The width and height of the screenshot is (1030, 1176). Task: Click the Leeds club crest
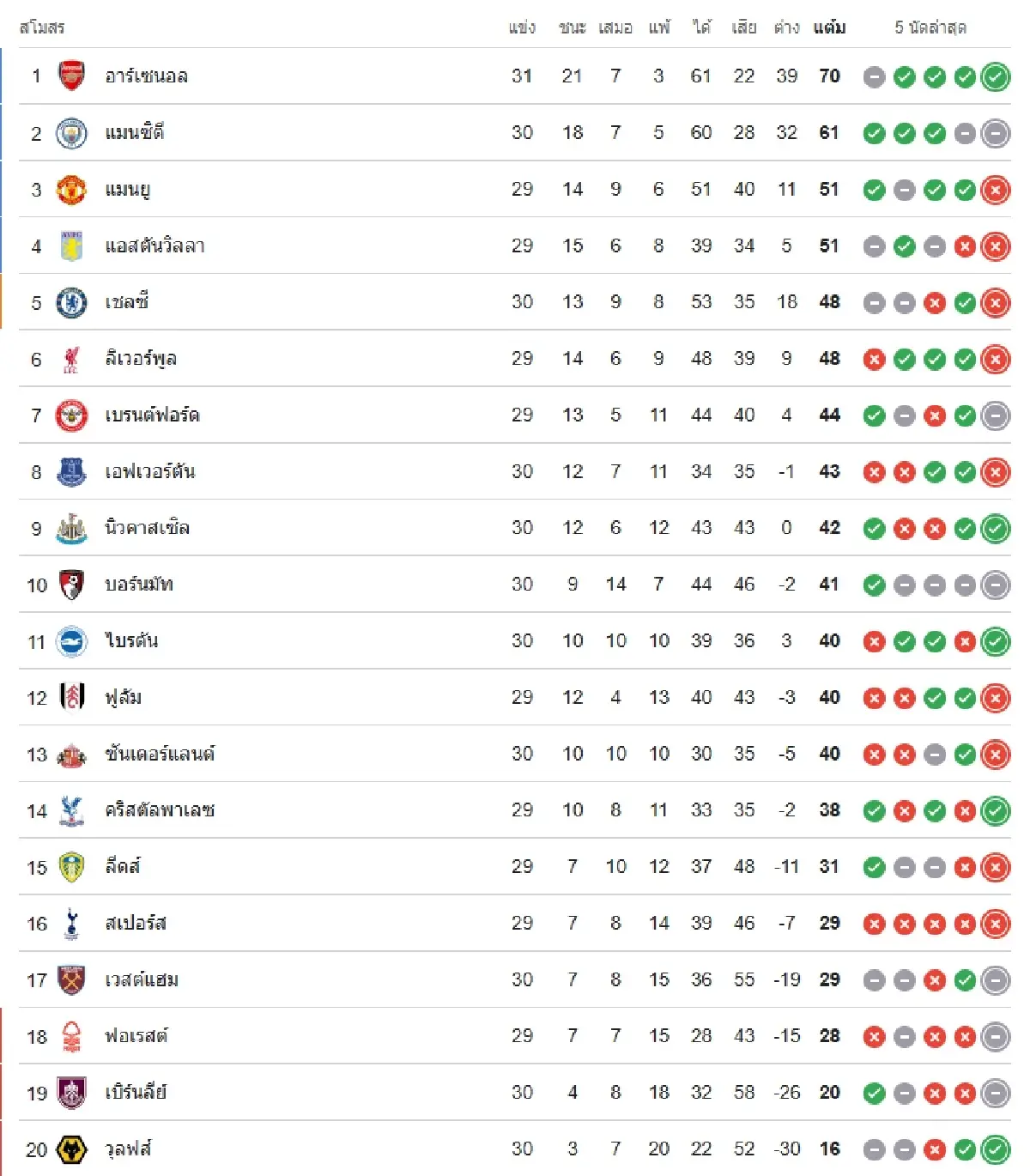coord(71,867)
